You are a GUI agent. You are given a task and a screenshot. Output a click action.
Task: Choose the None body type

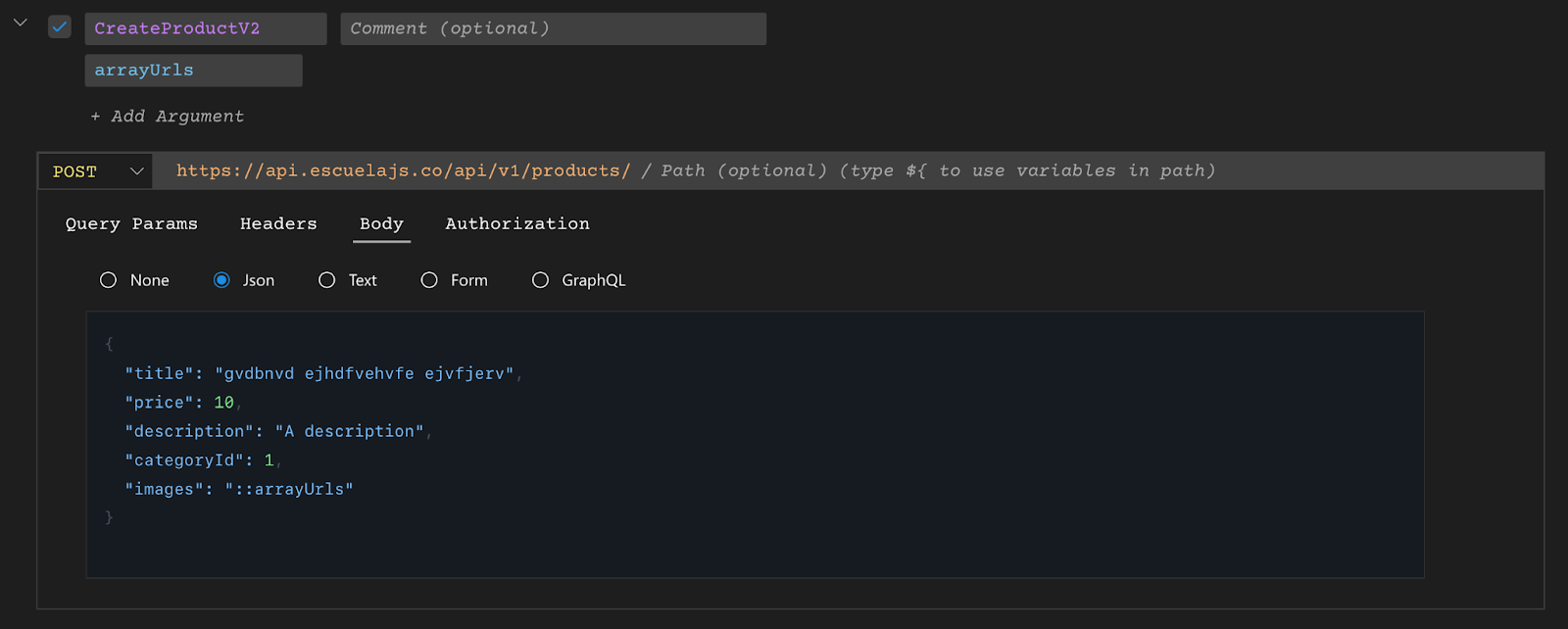(109, 280)
